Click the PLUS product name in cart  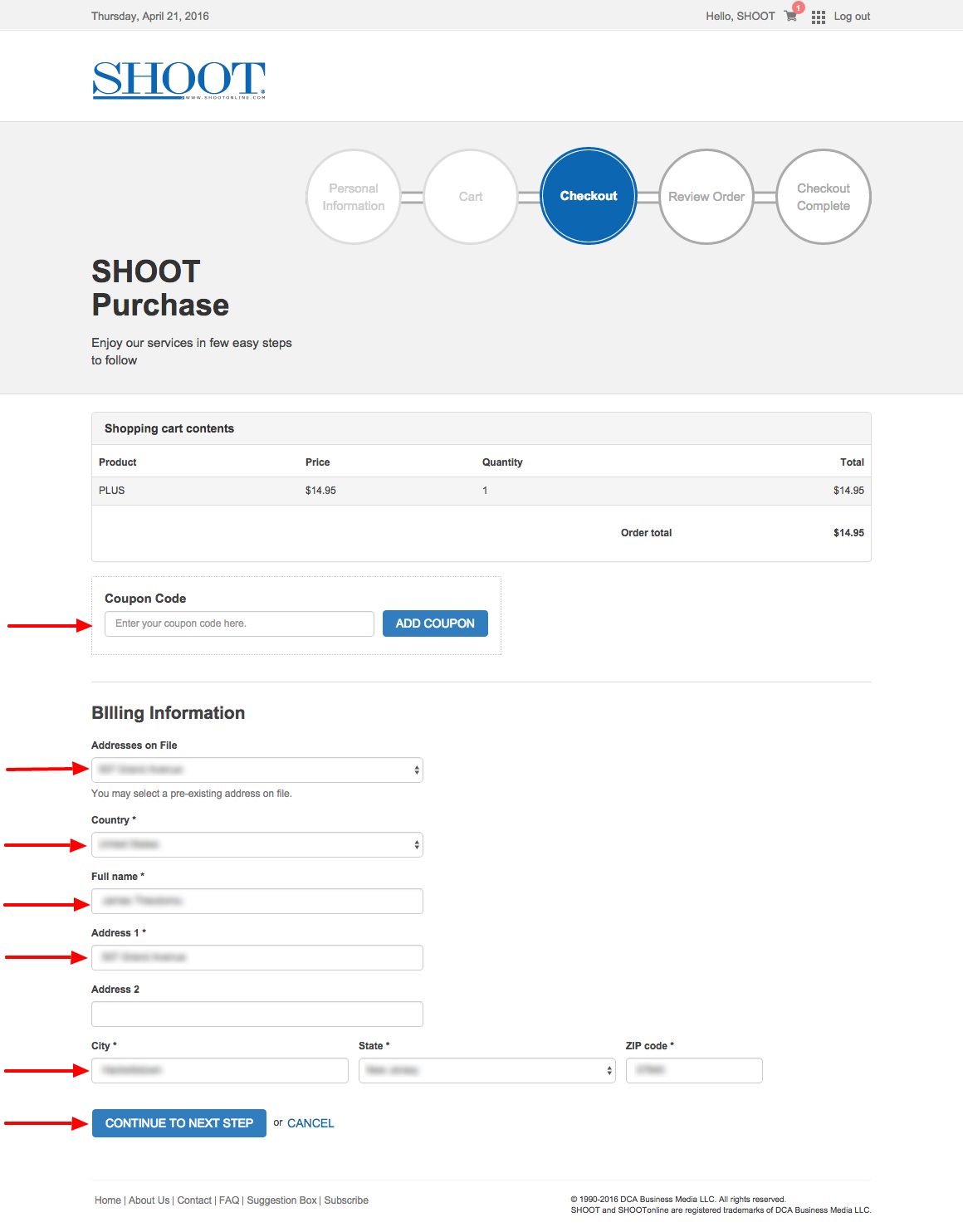coord(112,491)
